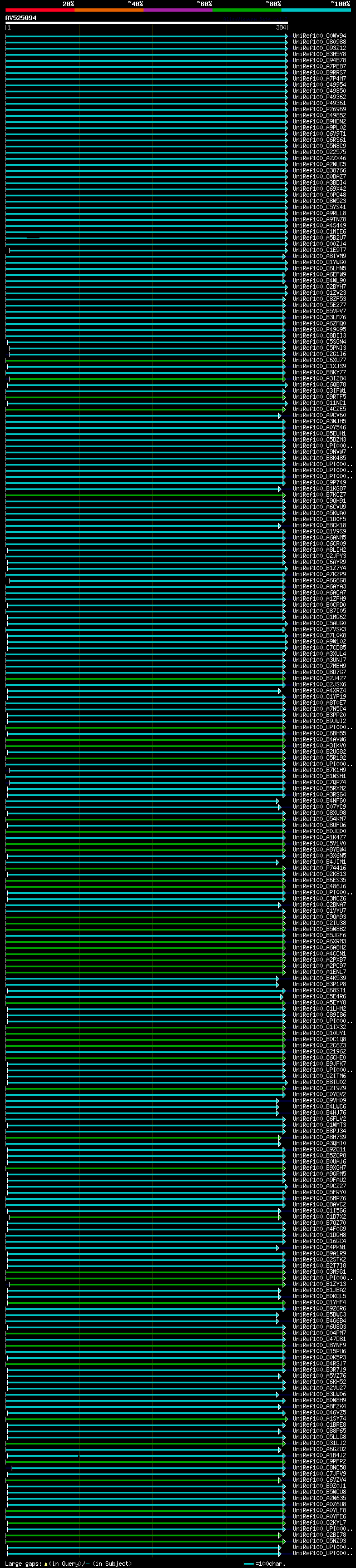
Task: Select hit label UniRef100_B5WCU8
Action: tap(319, 1492)
